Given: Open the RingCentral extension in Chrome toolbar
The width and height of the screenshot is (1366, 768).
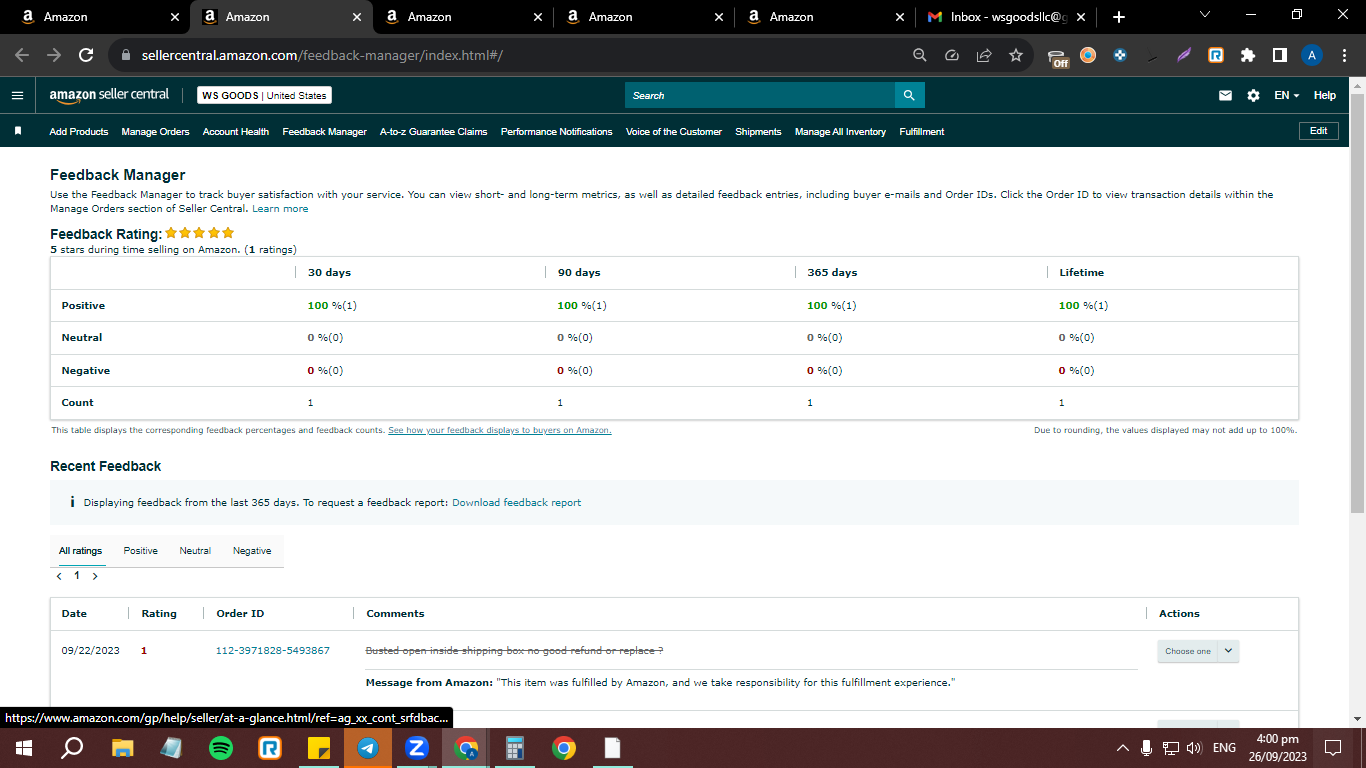Looking at the screenshot, I should pos(1216,56).
